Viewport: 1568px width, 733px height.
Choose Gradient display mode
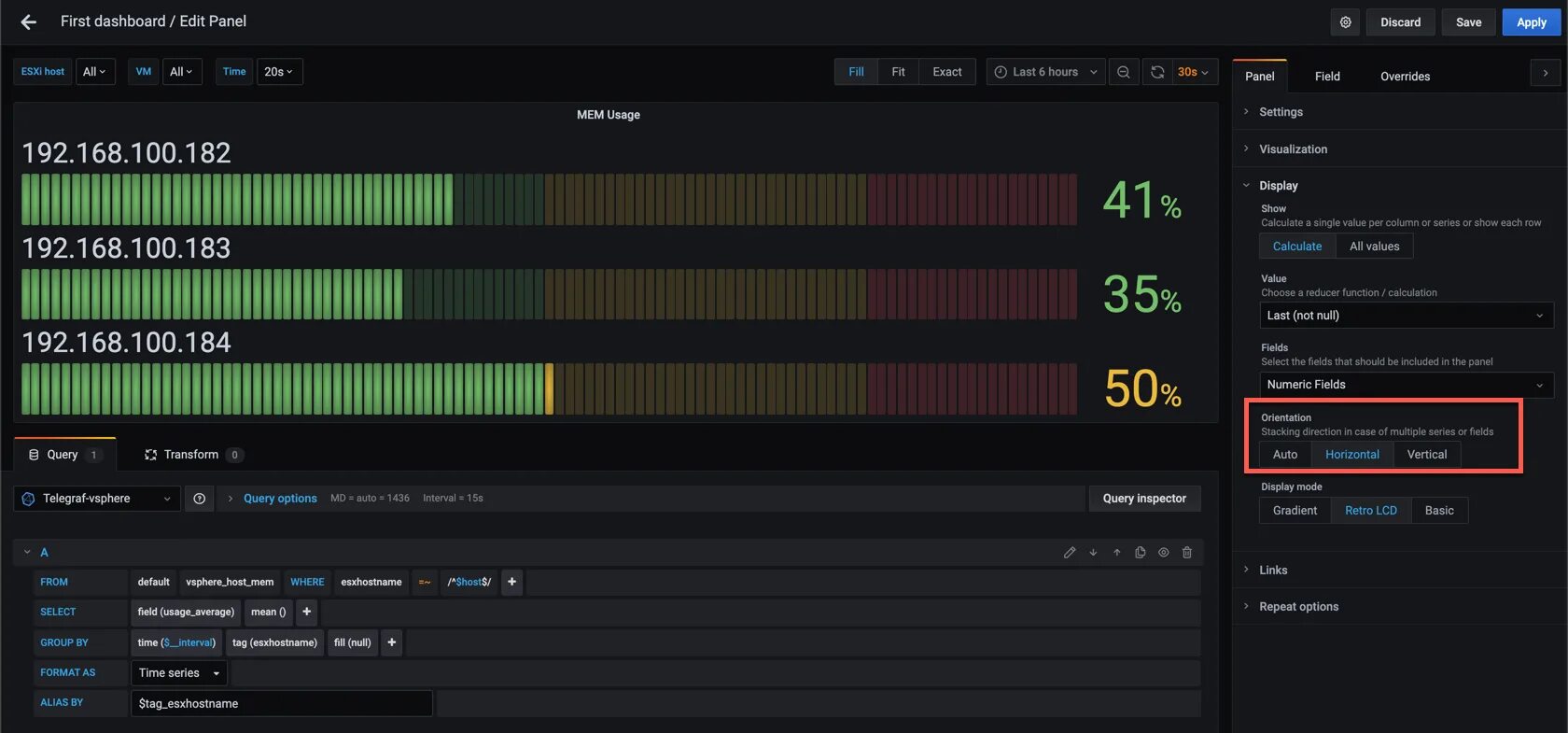point(1295,511)
